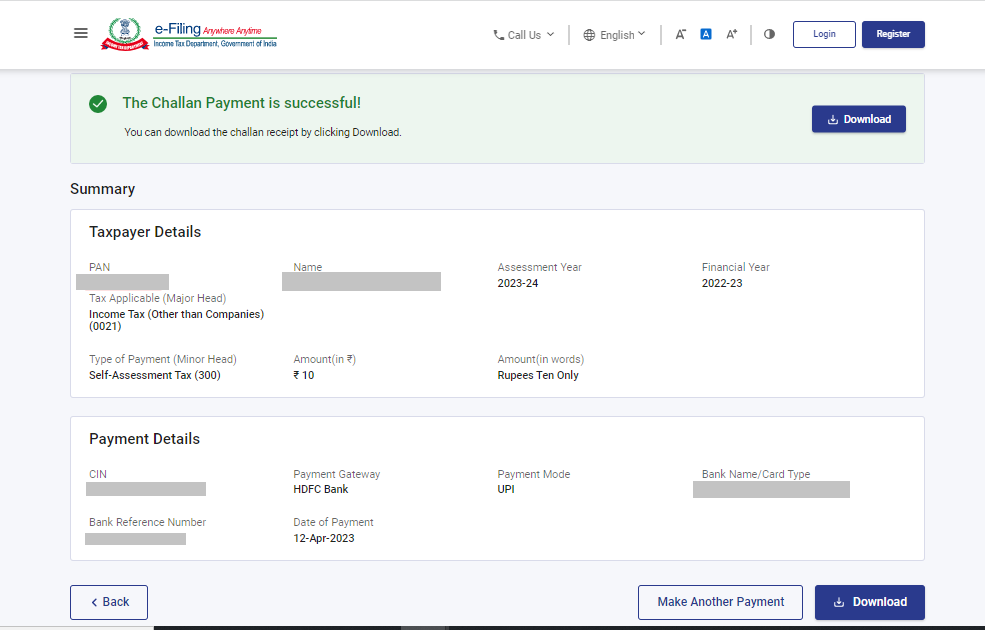Click the Taxpayer Details heading
Image resolution: width=985 pixels, height=630 pixels.
(x=145, y=232)
